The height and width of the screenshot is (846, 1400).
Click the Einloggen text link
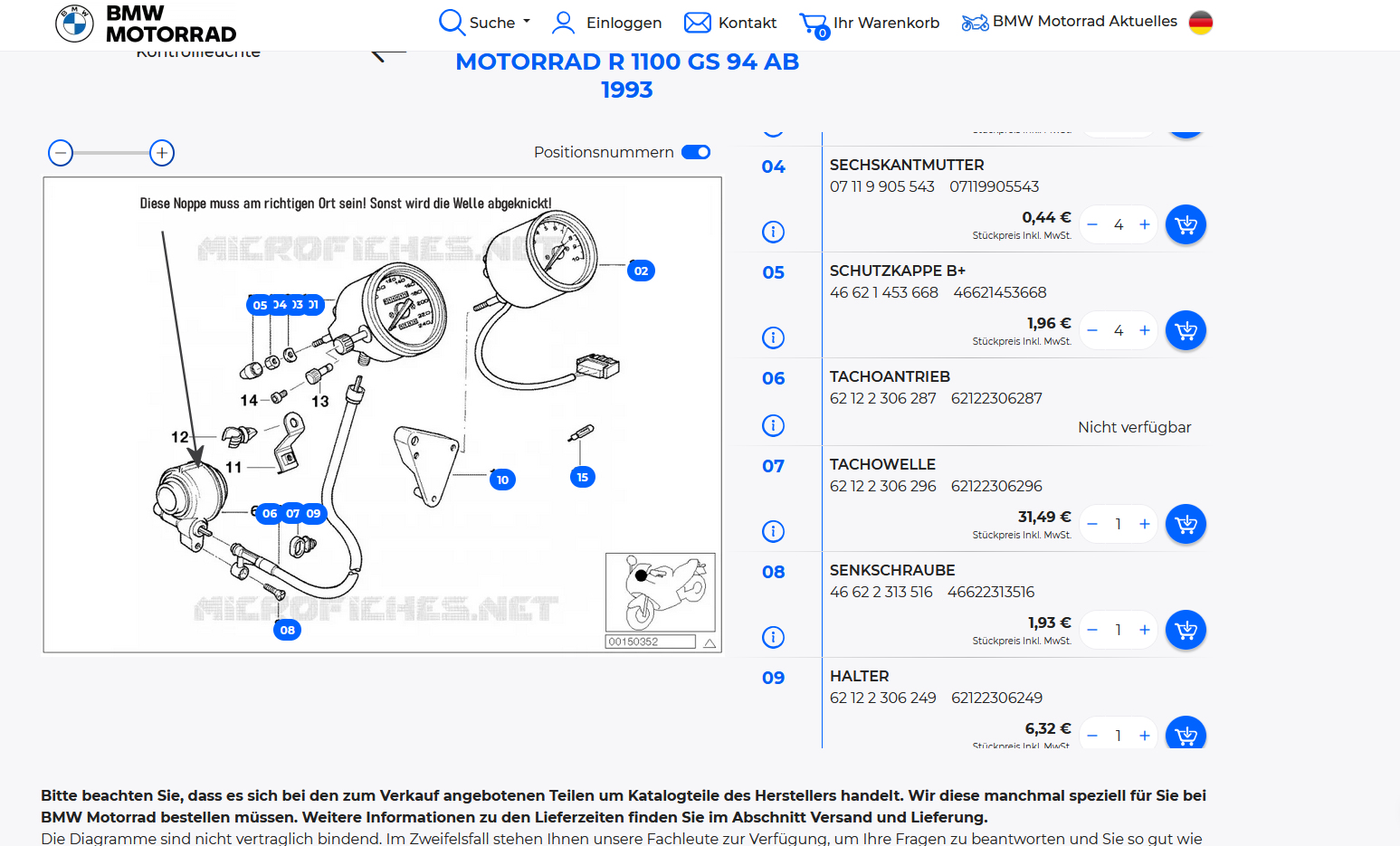[624, 23]
